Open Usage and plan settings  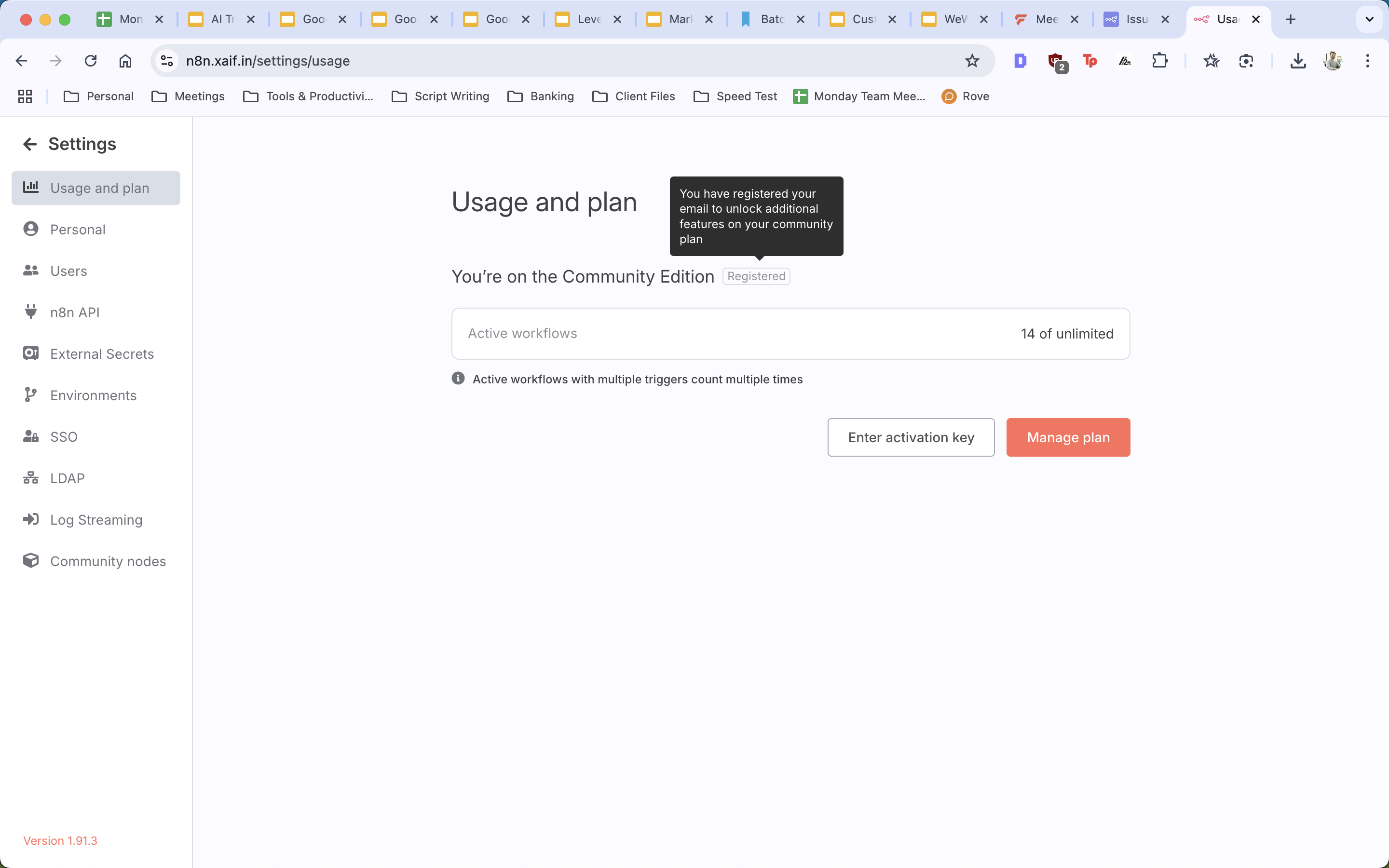click(x=96, y=188)
